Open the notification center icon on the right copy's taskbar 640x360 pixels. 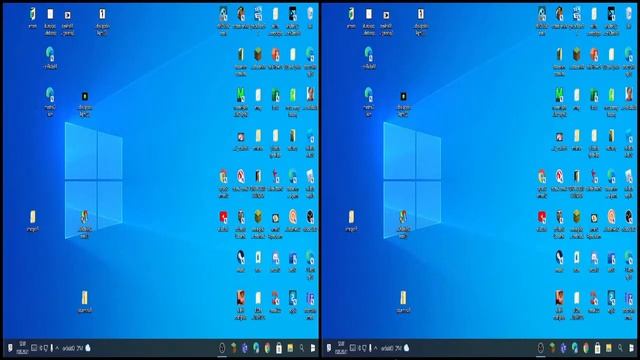pyautogui.click(x=329, y=348)
